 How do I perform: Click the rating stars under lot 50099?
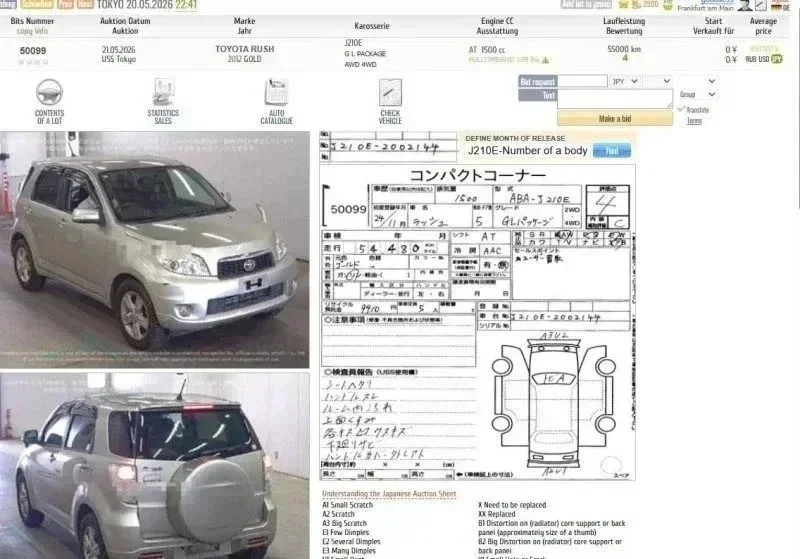pos(33,62)
